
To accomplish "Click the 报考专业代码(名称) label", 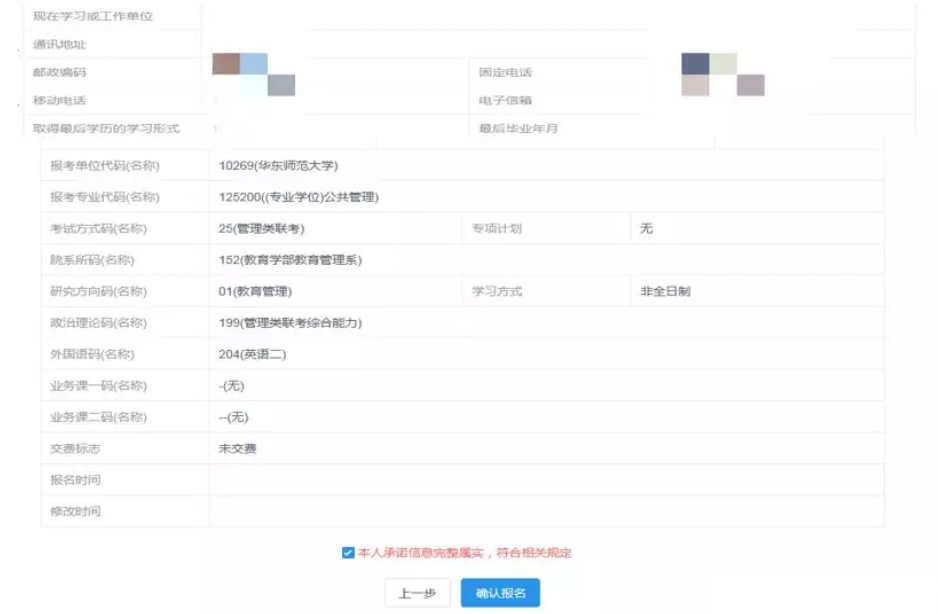I will pos(105,197).
